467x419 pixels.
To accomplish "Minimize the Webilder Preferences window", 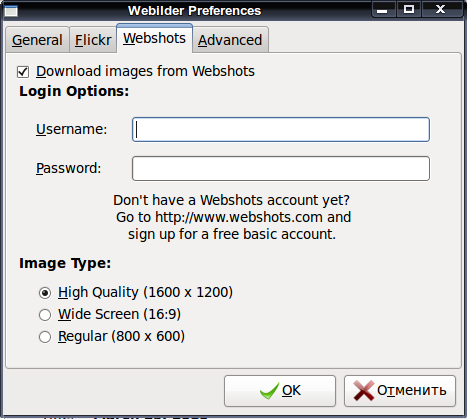I will click(382, 10).
